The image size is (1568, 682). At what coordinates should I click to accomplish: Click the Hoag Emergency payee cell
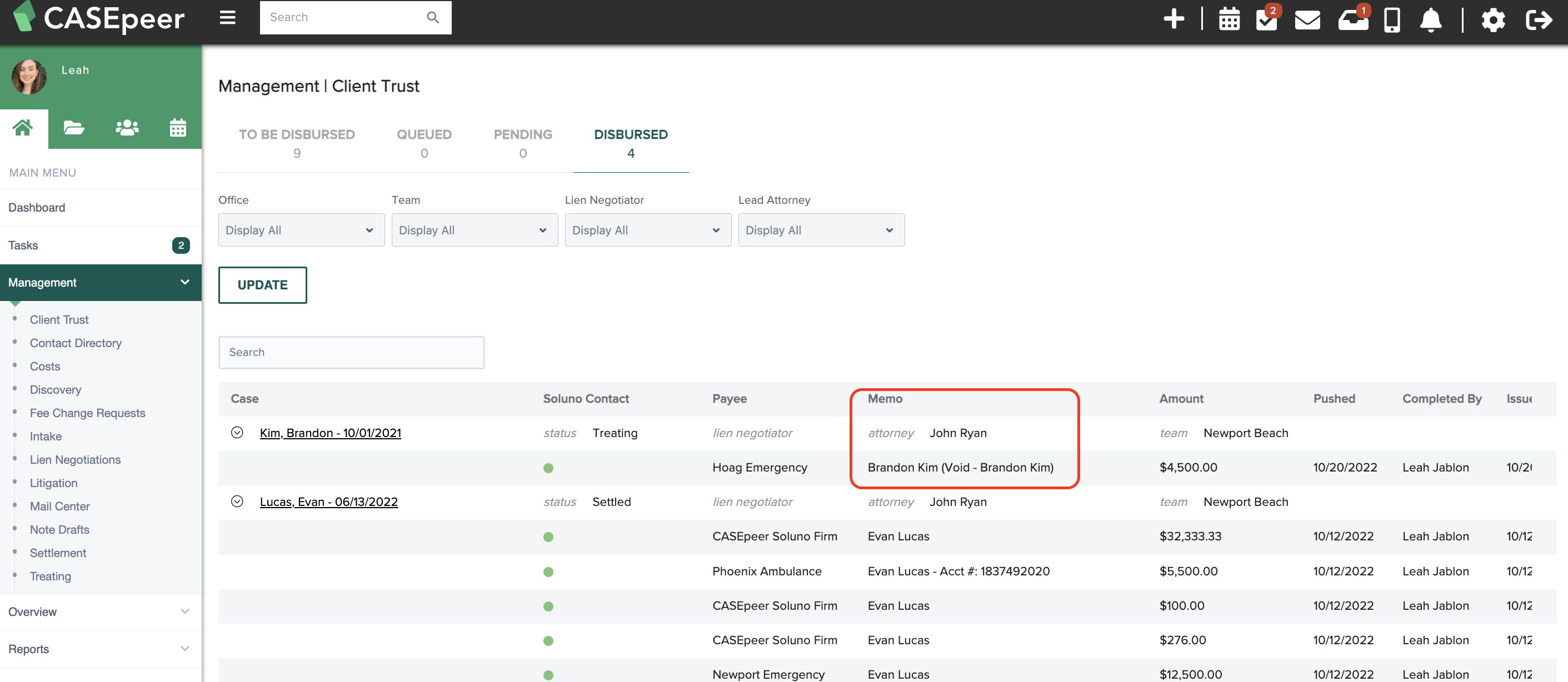[x=760, y=467]
